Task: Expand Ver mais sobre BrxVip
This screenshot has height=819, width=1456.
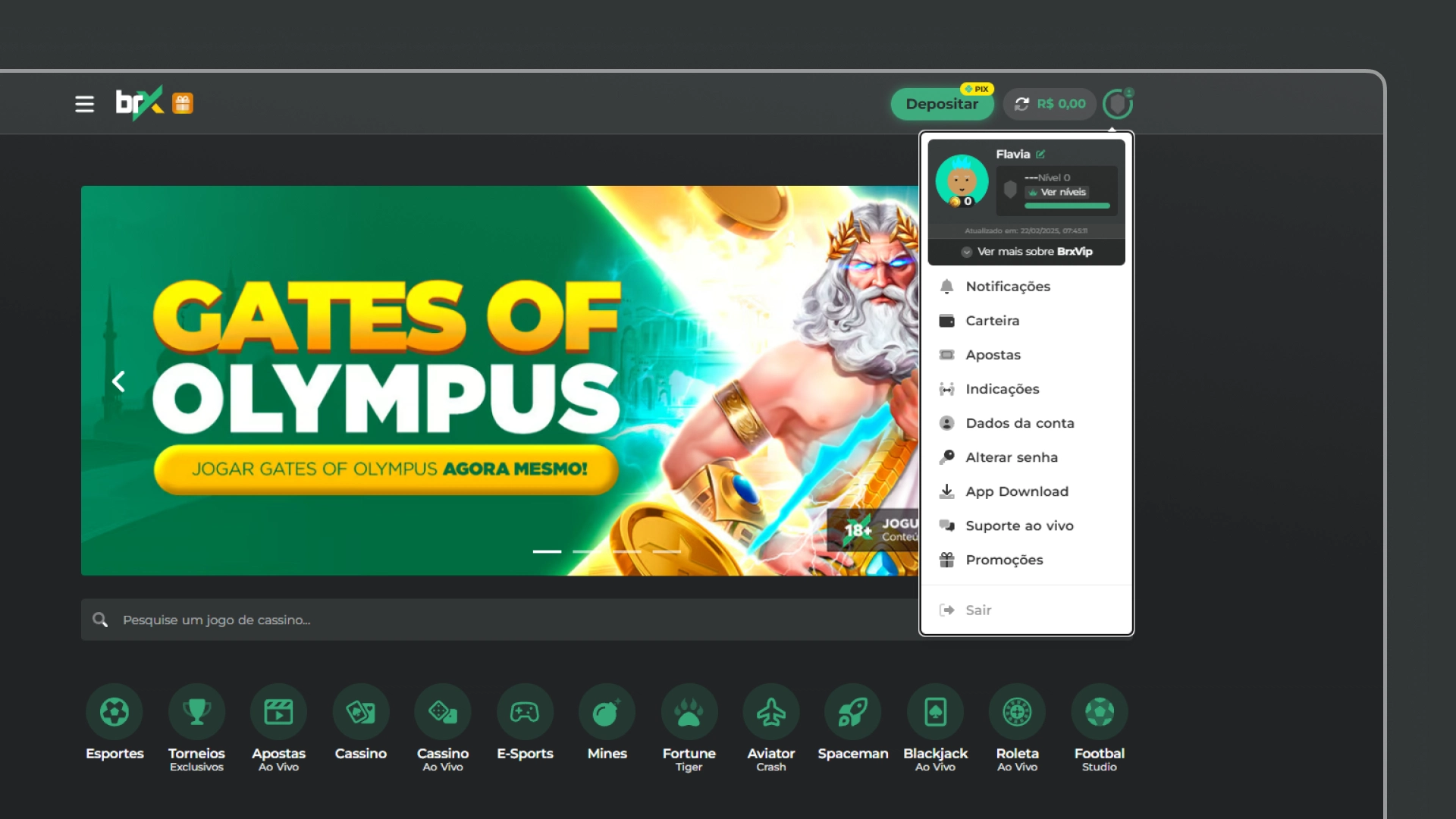Action: [1027, 252]
